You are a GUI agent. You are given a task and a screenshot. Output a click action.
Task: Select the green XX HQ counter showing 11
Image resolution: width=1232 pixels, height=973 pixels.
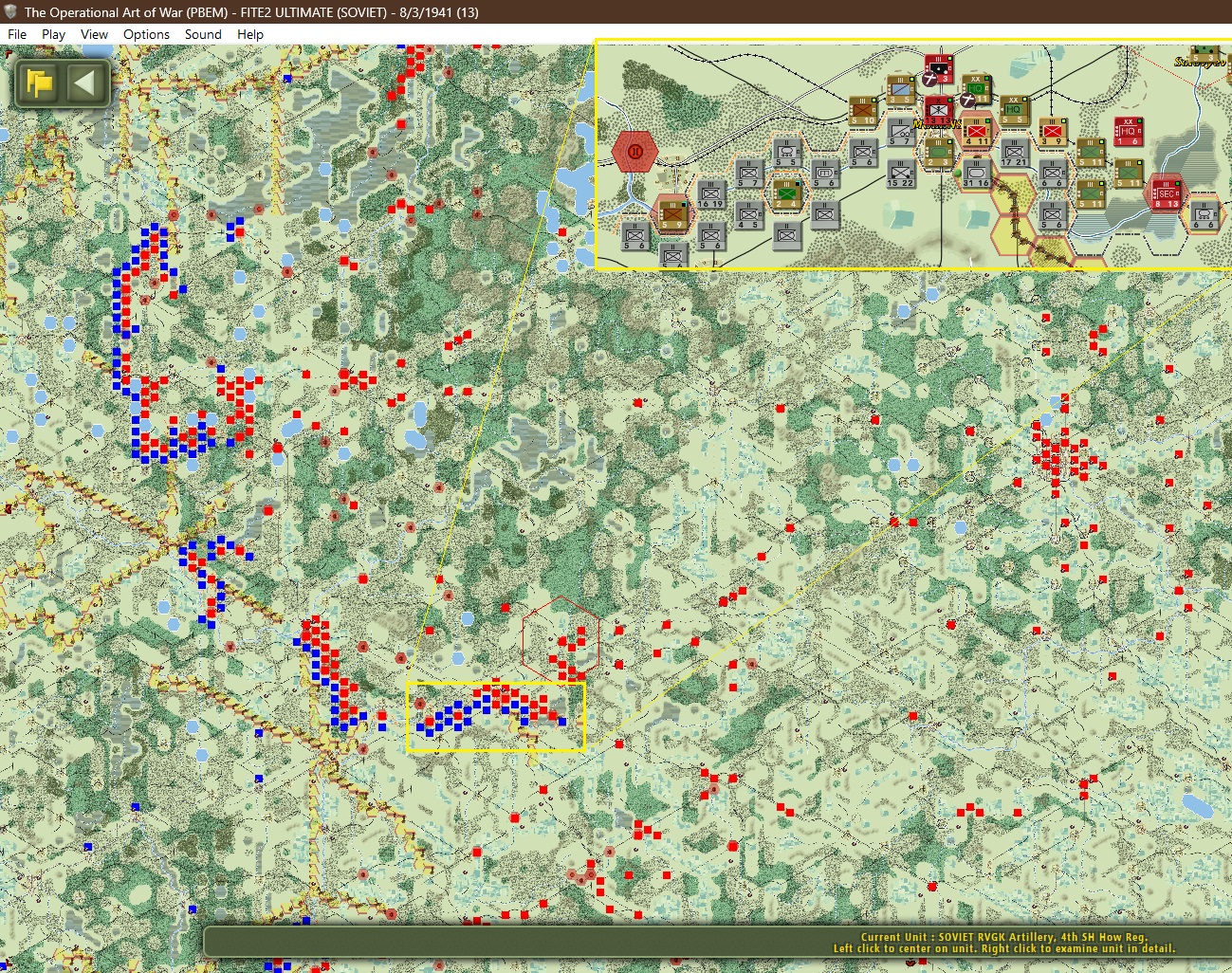coord(977,91)
